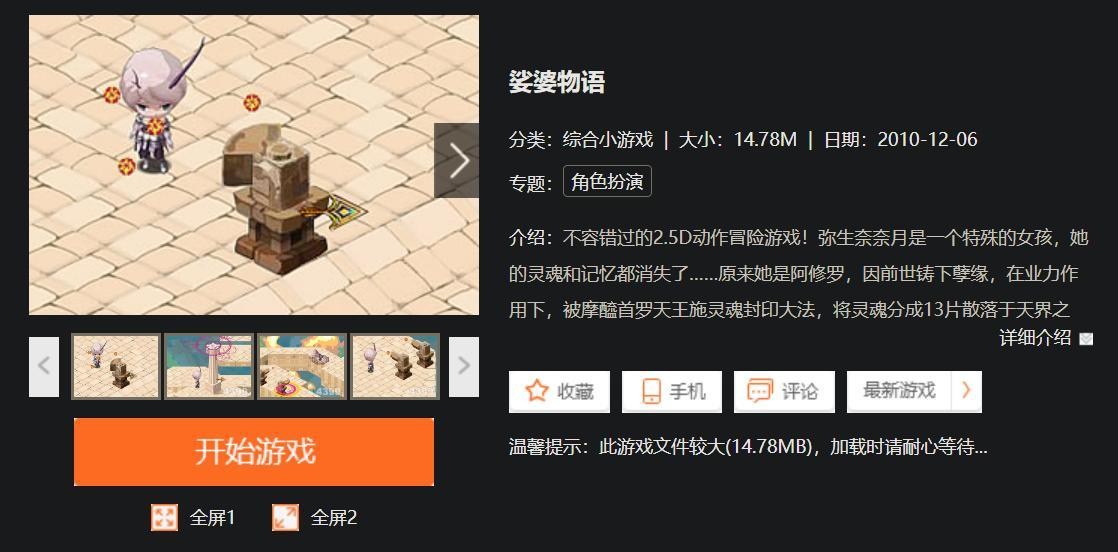Click the orange chevron next to 最新游戏
1118x552 pixels.
tap(967, 391)
